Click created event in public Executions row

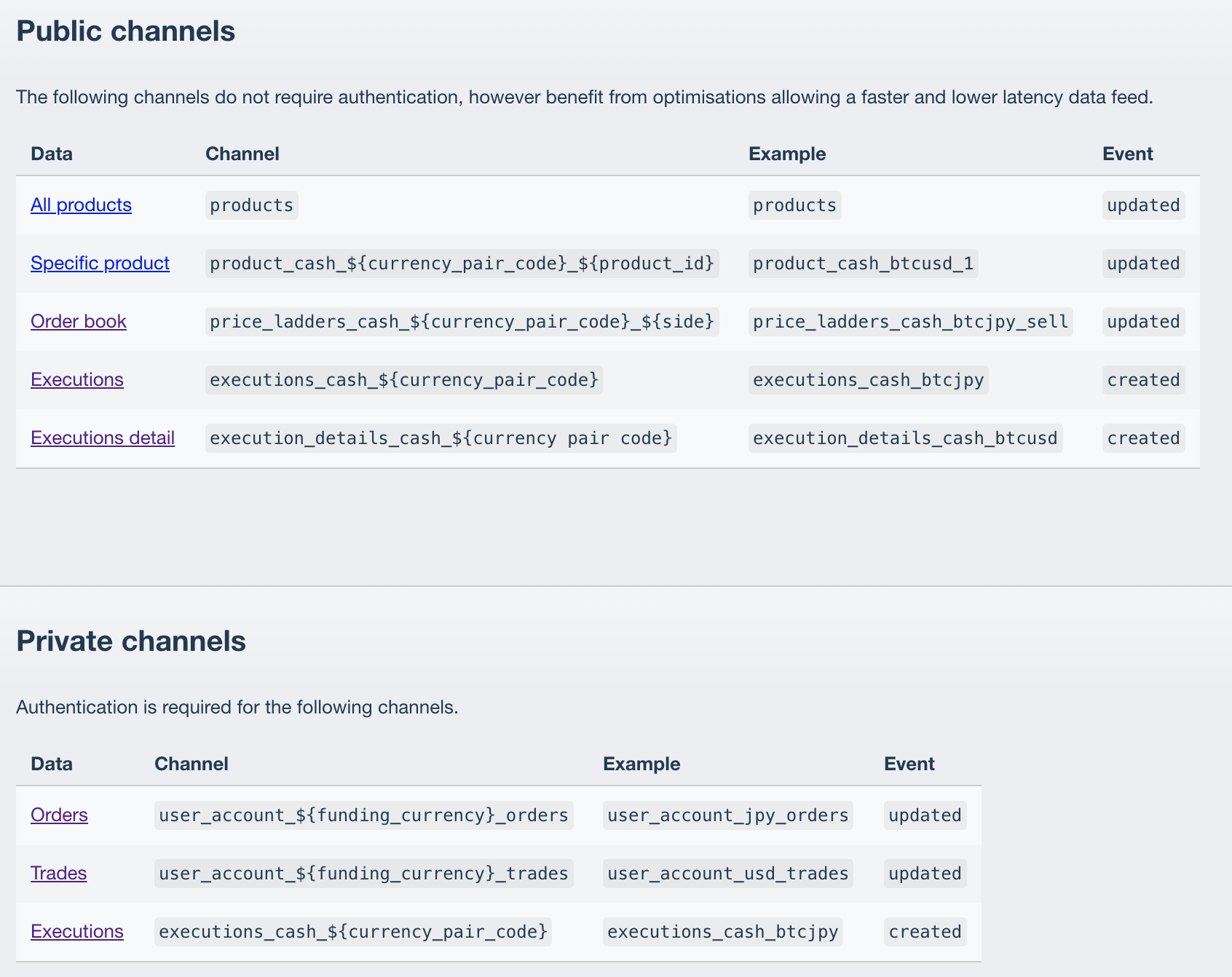[x=1144, y=380]
